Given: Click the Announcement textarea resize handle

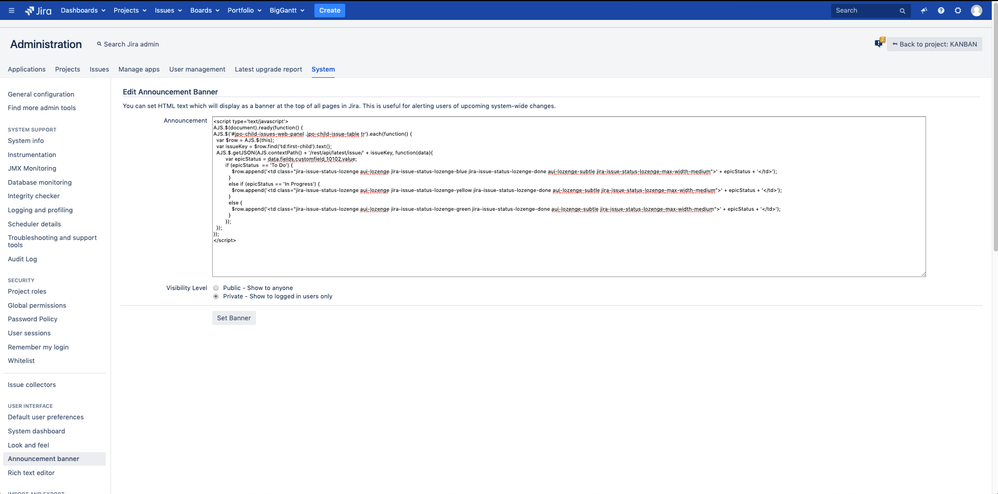Looking at the screenshot, I should pos(922,273).
